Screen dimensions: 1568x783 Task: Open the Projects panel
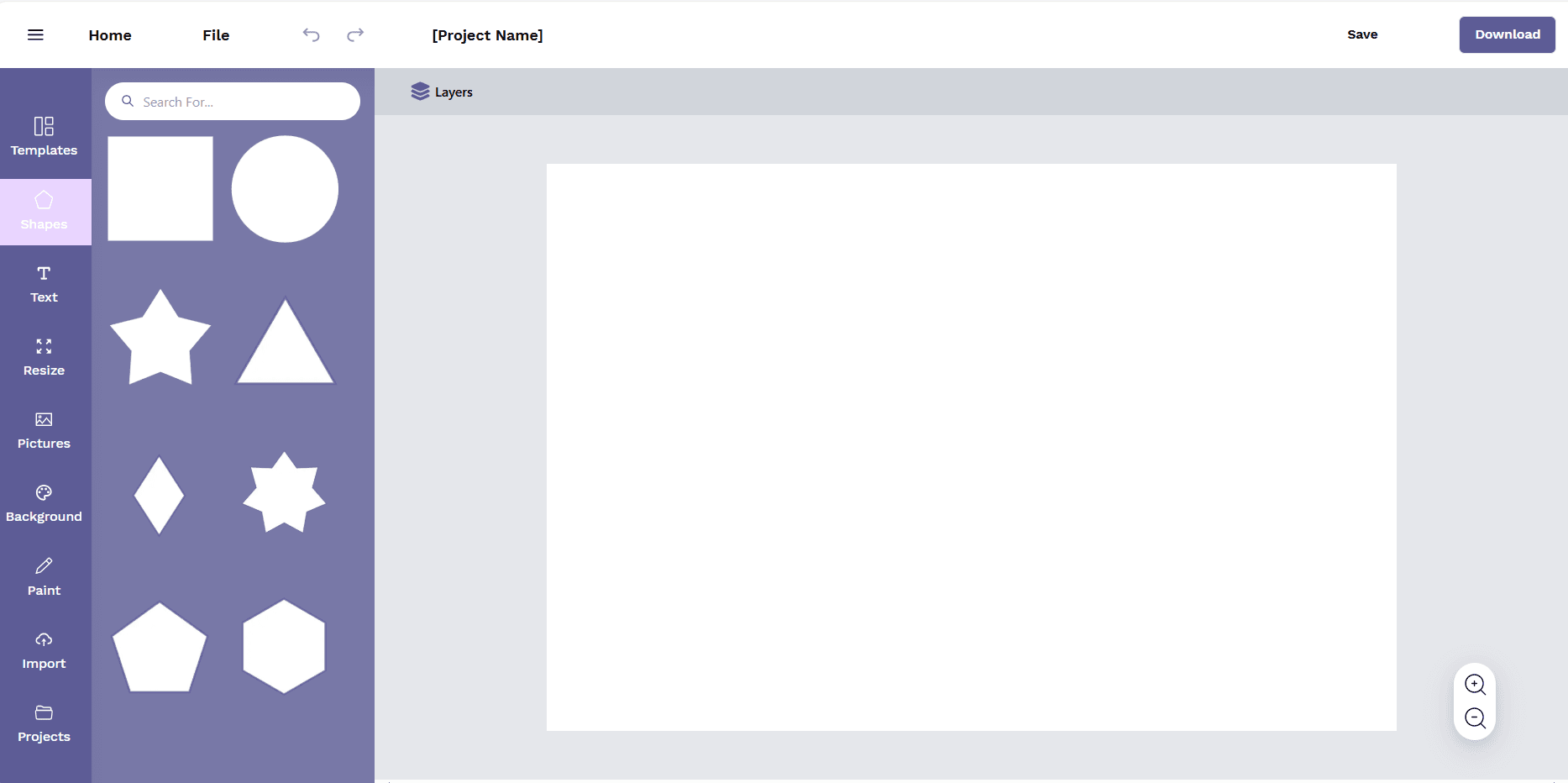click(x=45, y=724)
